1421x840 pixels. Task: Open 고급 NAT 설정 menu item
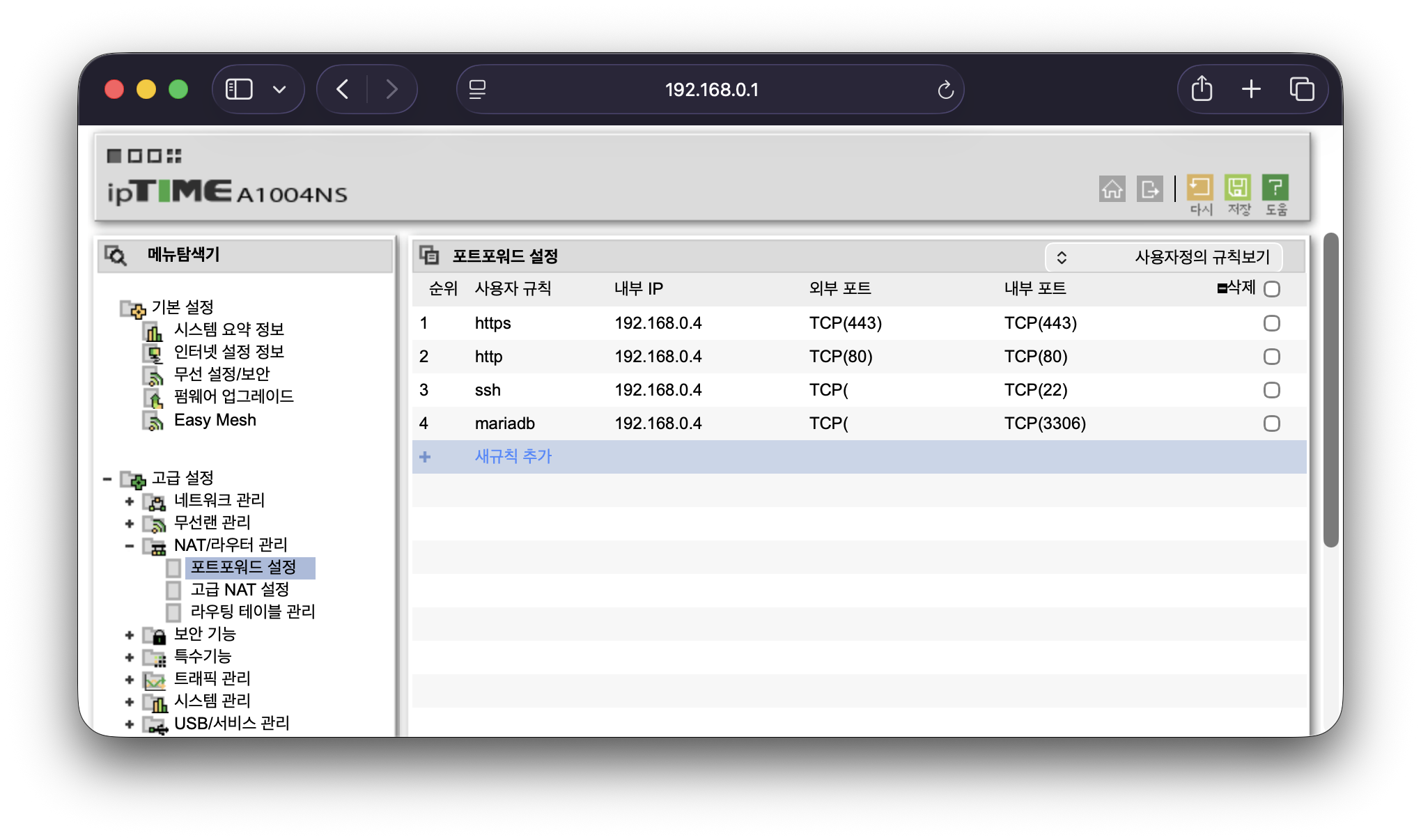point(240,590)
